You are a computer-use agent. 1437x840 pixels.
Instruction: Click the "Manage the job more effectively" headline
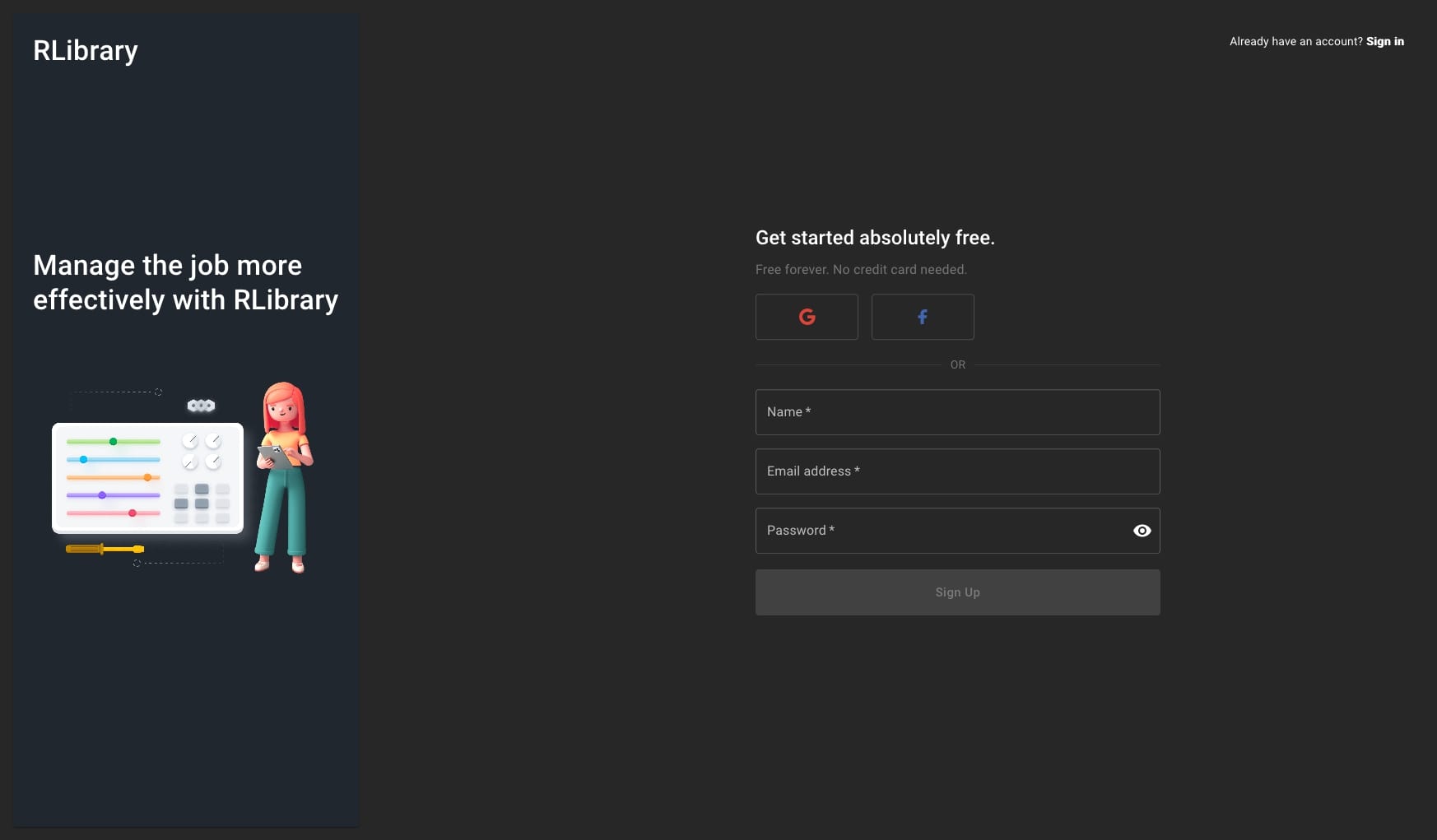coord(185,282)
